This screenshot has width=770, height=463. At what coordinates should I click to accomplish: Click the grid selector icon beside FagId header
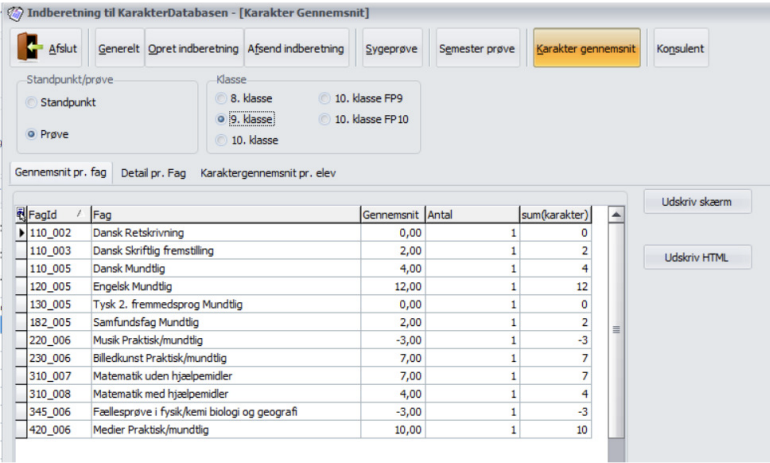pyautogui.click(x=21, y=214)
